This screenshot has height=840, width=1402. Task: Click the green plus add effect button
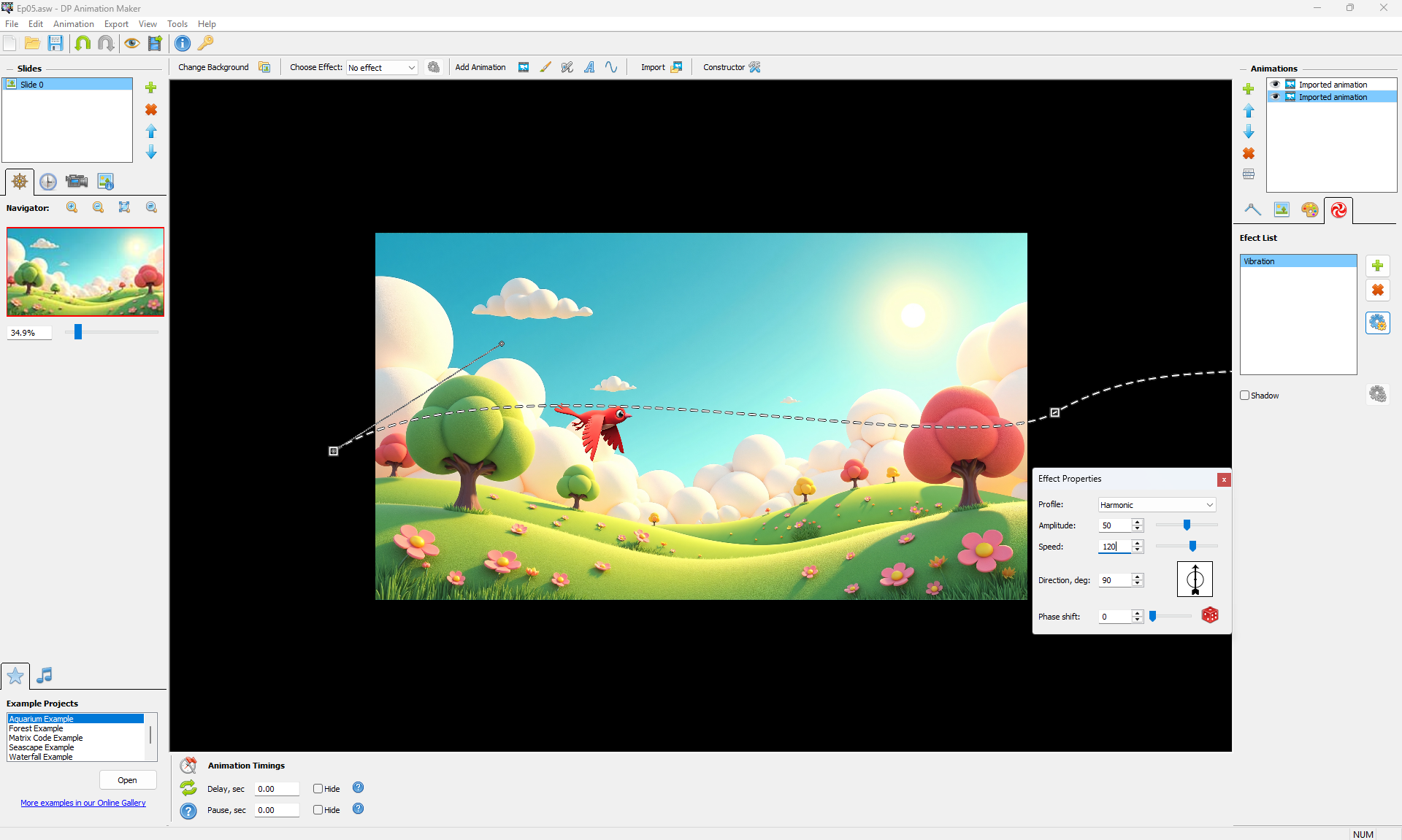point(1377,266)
